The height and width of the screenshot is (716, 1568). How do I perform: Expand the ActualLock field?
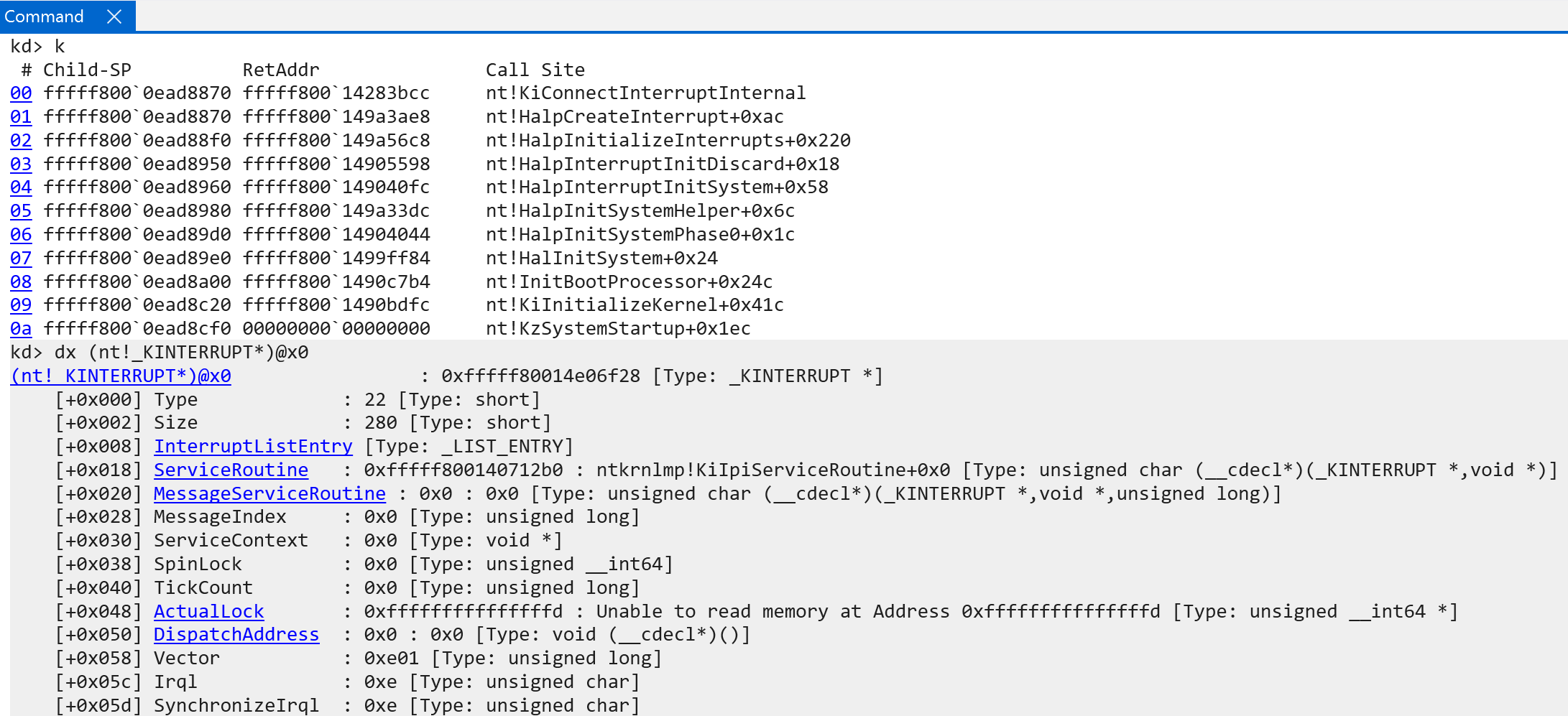(208, 612)
